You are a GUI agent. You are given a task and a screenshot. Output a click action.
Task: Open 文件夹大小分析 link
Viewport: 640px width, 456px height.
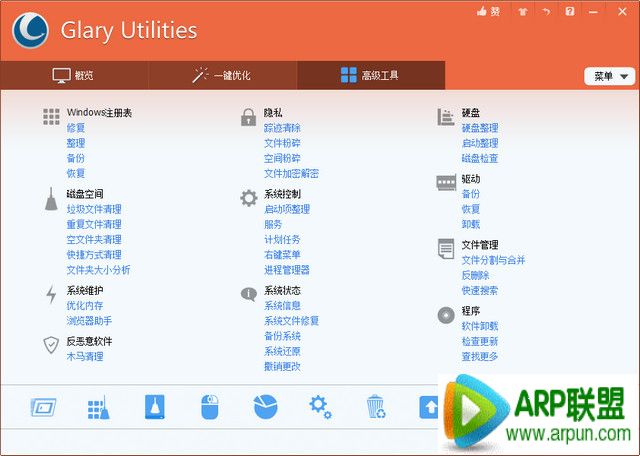tap(99, 269)
